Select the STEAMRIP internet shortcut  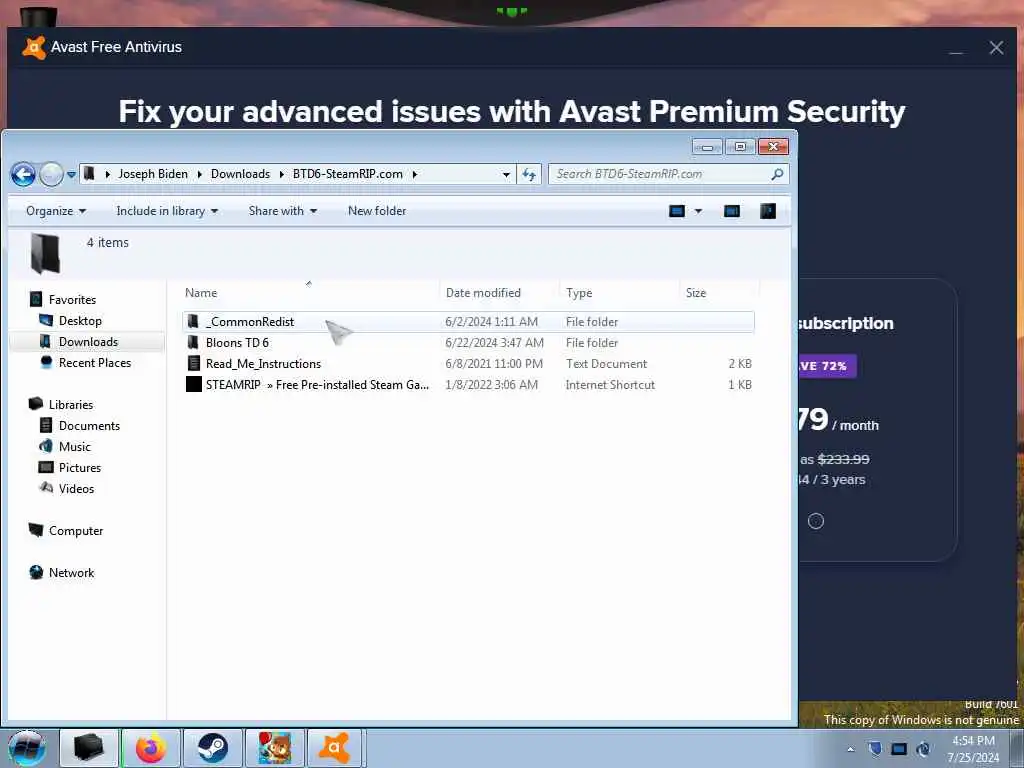[468, 385]
